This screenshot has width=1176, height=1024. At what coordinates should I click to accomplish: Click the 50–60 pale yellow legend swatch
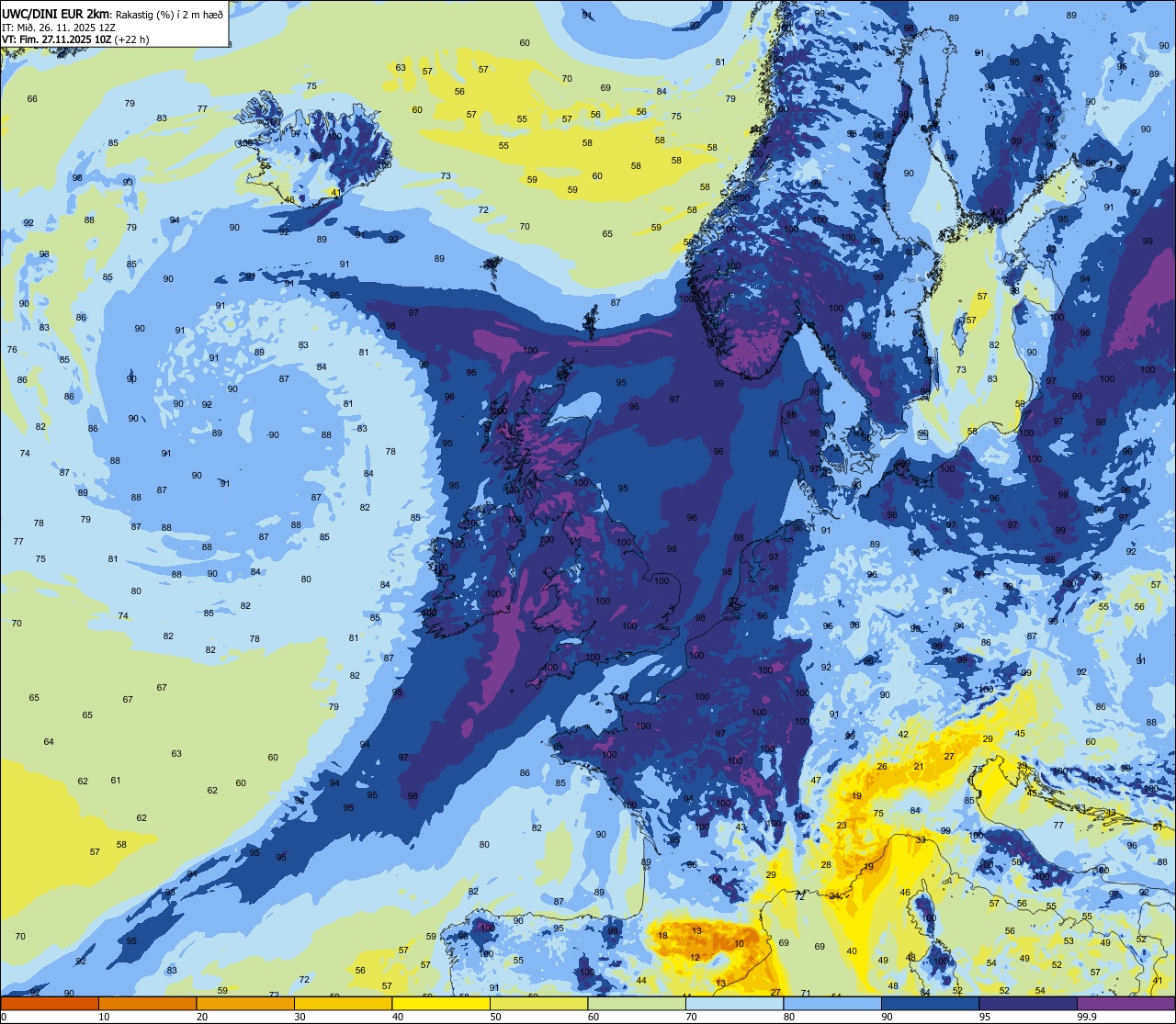coord(538,1003)
